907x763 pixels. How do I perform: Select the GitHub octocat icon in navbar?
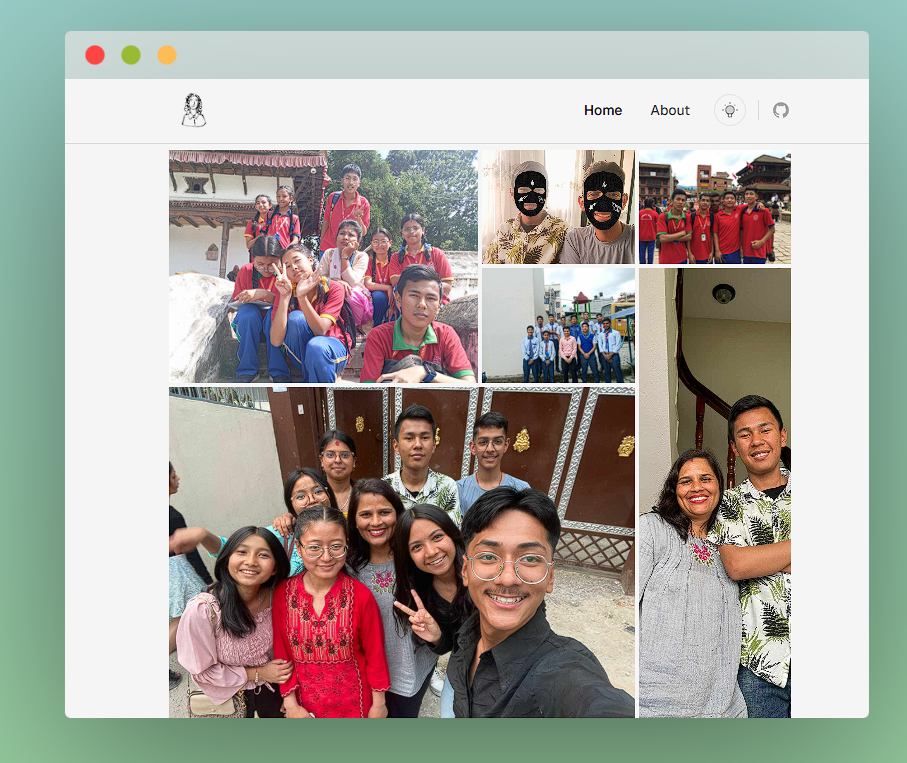pyautogui.click(x=781, y=110)
